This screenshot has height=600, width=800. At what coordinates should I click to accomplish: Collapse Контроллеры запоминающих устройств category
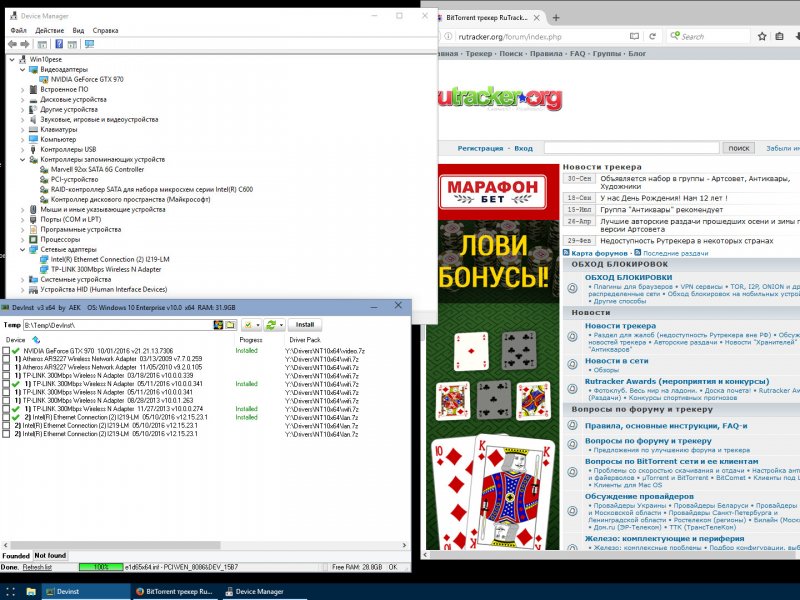[x=22, y=160]
